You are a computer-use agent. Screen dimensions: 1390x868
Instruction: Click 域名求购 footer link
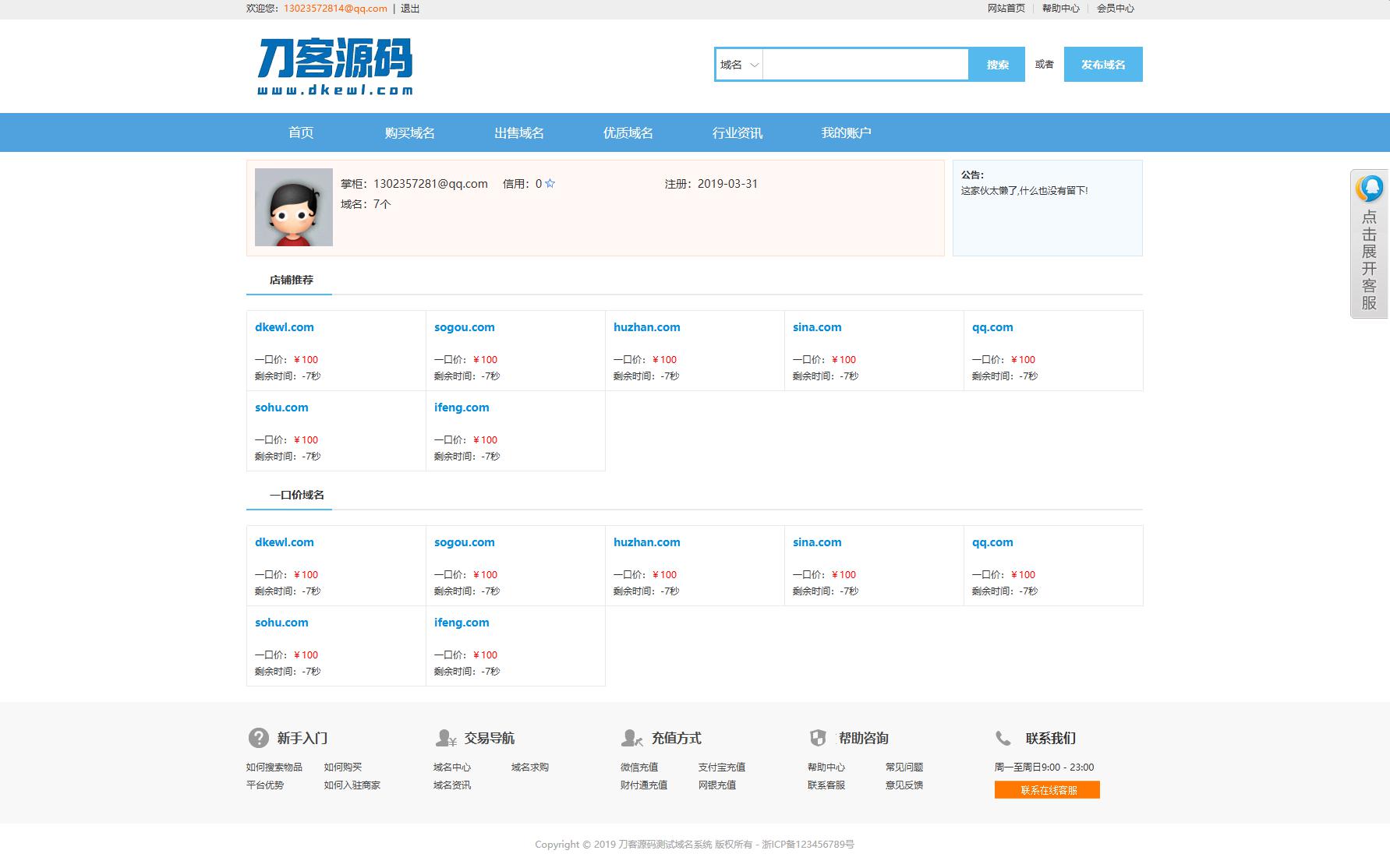point(530,767)
